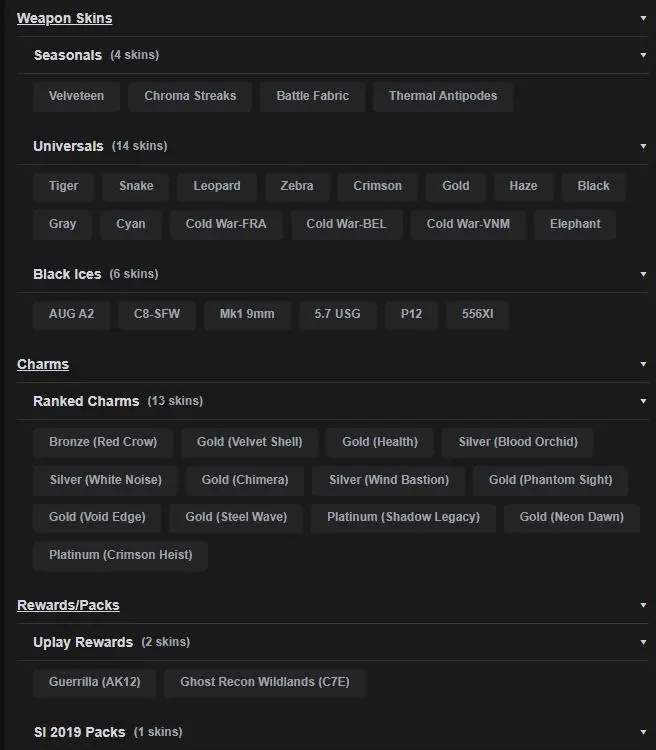
Task: Select the Mk1 9mm Black Ice tag
Action: coord(247,314)
